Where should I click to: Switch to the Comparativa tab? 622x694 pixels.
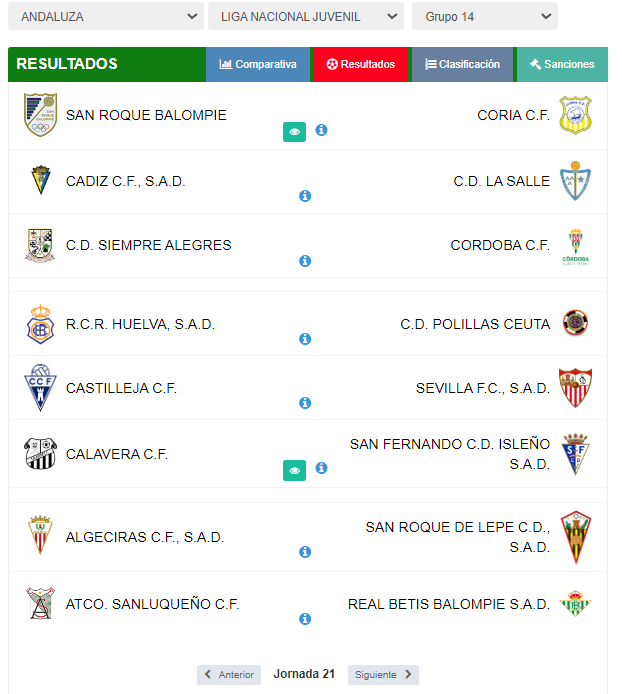tap(258, 65)
